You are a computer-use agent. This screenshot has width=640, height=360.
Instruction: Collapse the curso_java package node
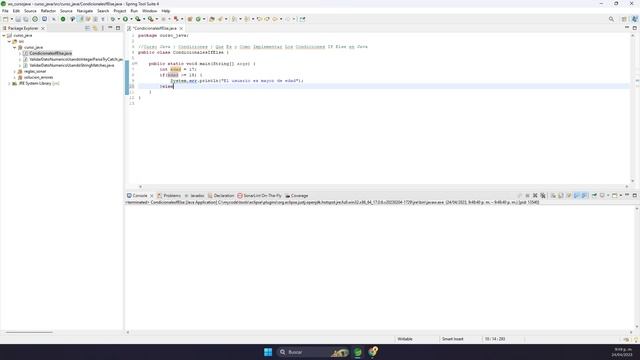click(15, 47)
